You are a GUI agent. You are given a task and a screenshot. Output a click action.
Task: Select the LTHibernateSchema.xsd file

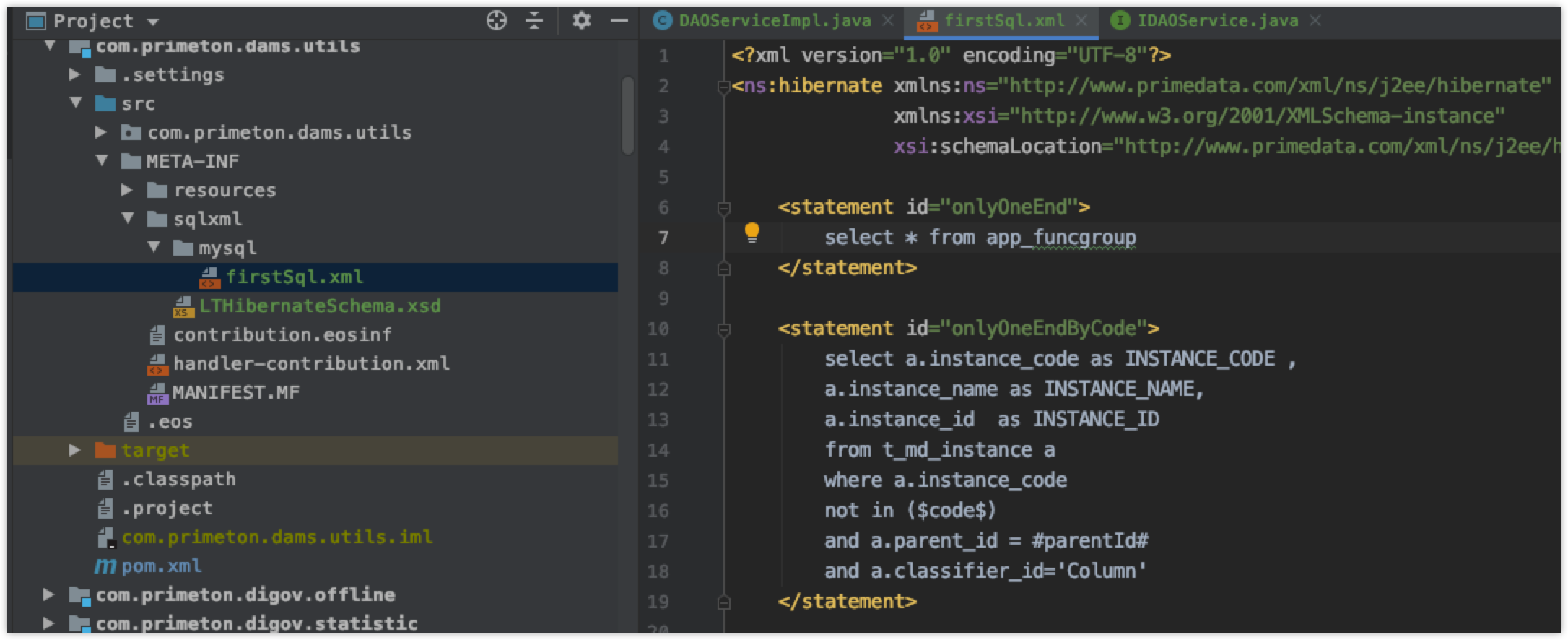(320, 306)
